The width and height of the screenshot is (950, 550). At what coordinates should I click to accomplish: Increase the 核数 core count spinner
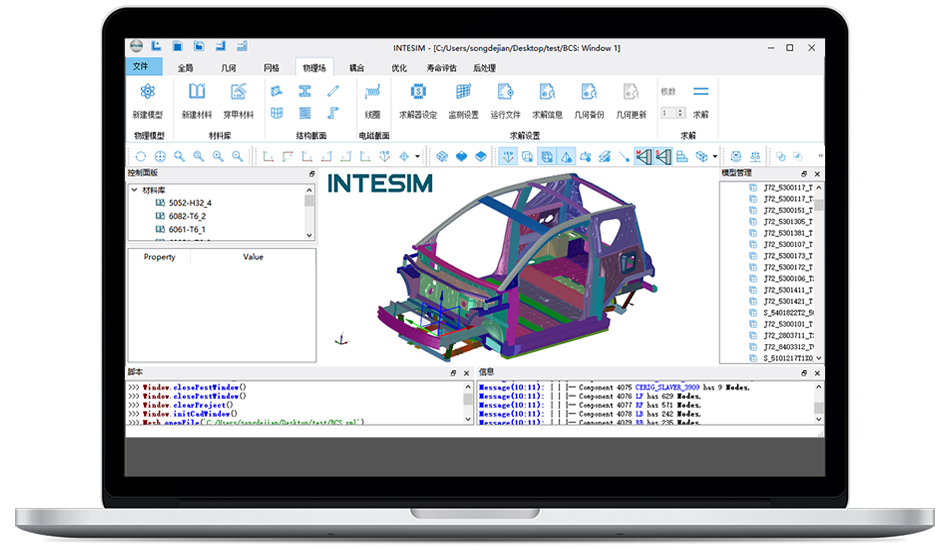[680, 110]
